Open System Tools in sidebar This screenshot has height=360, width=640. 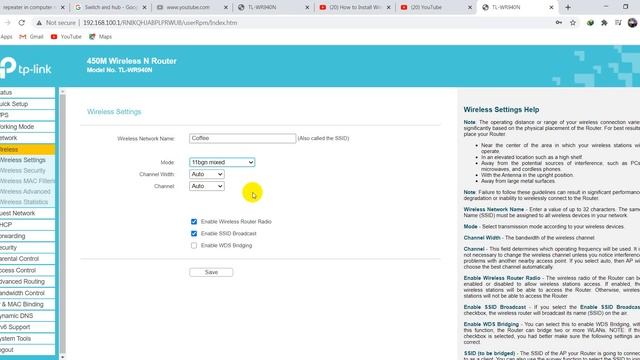[27, 339]
